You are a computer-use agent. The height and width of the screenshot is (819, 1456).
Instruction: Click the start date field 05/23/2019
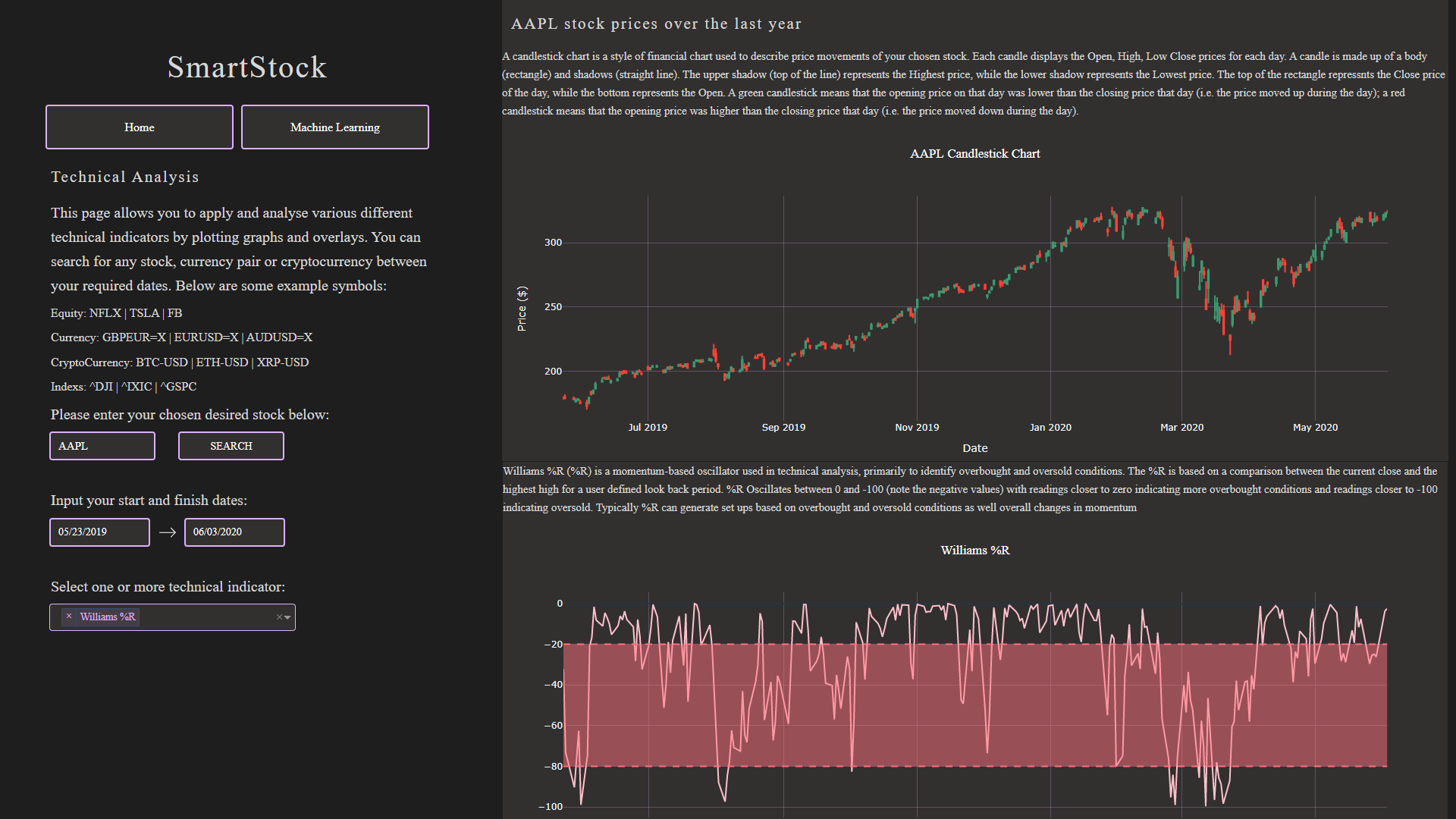99,532
